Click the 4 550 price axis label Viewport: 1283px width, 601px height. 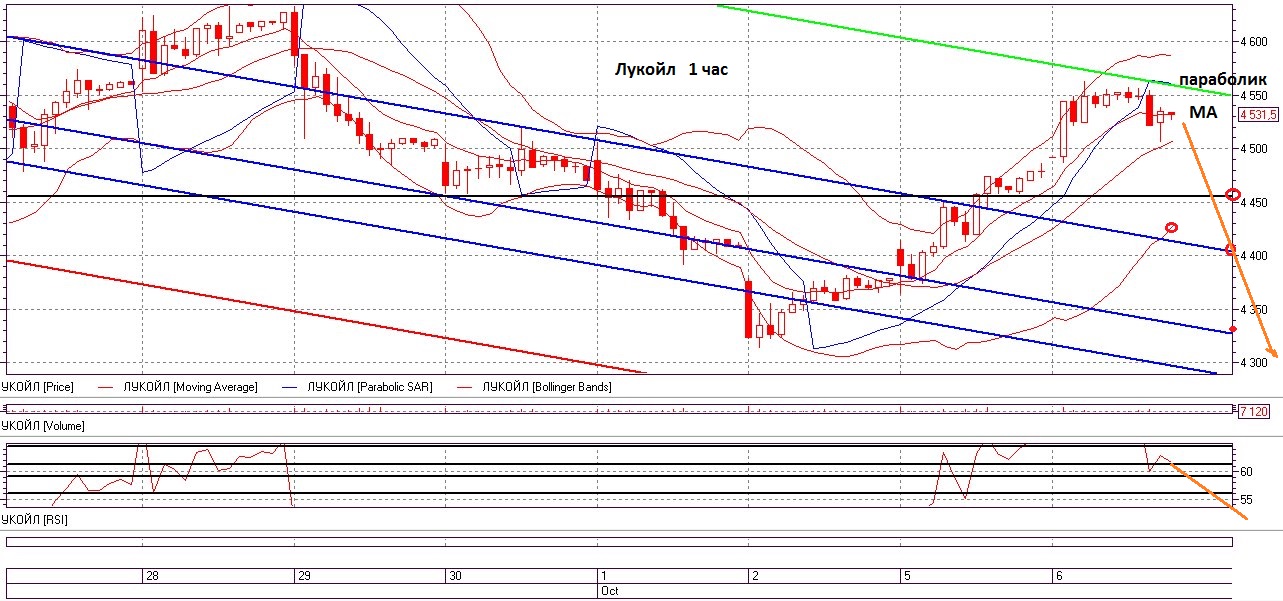click(x=1254, y=96)
